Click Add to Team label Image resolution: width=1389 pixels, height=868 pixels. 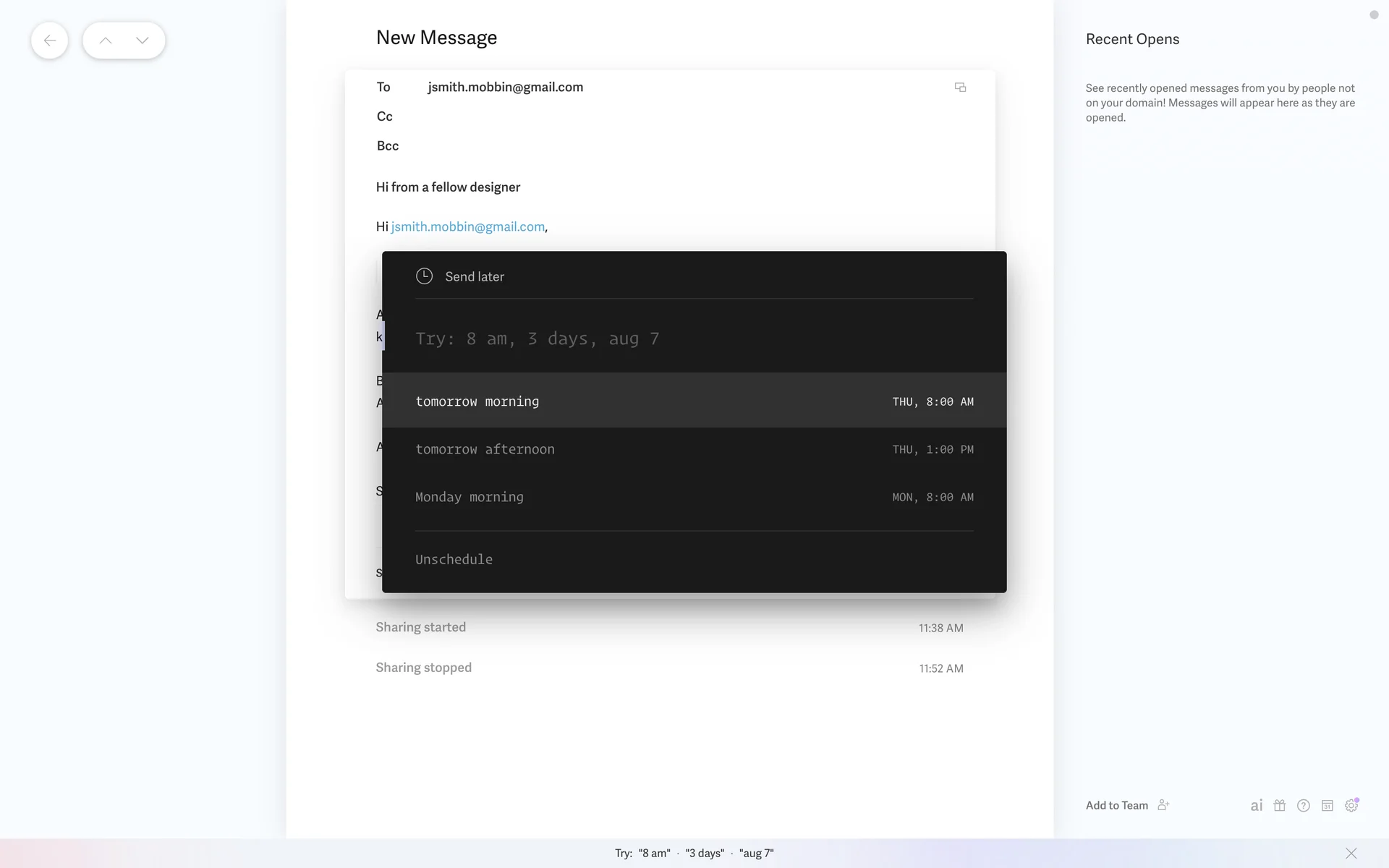pyautogui.click(x=1116, y=805)
